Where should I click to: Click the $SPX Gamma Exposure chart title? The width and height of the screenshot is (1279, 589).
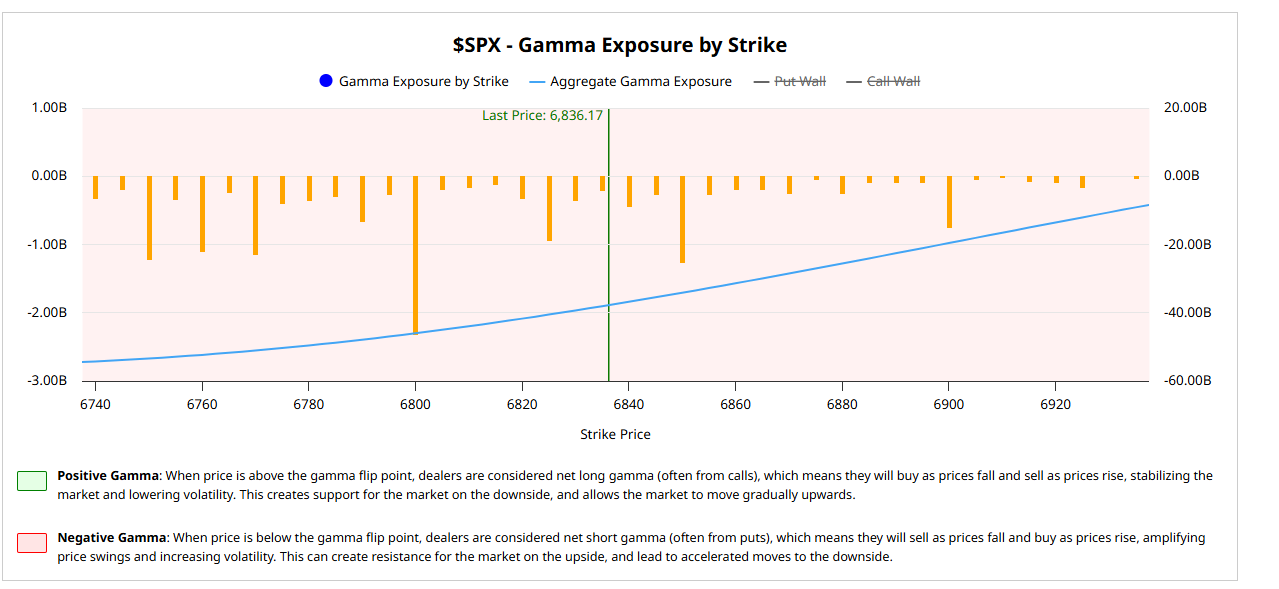619,45
